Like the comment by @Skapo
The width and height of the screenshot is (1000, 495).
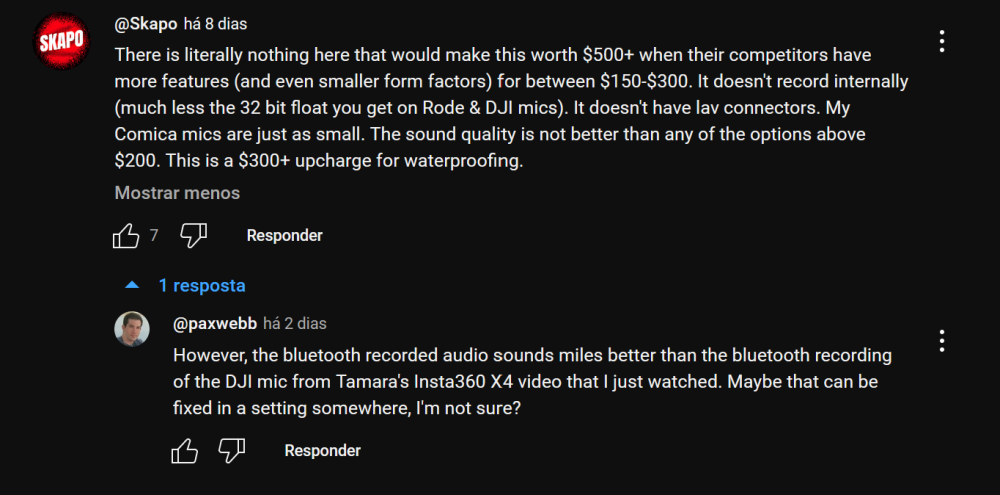coord(126,236)
